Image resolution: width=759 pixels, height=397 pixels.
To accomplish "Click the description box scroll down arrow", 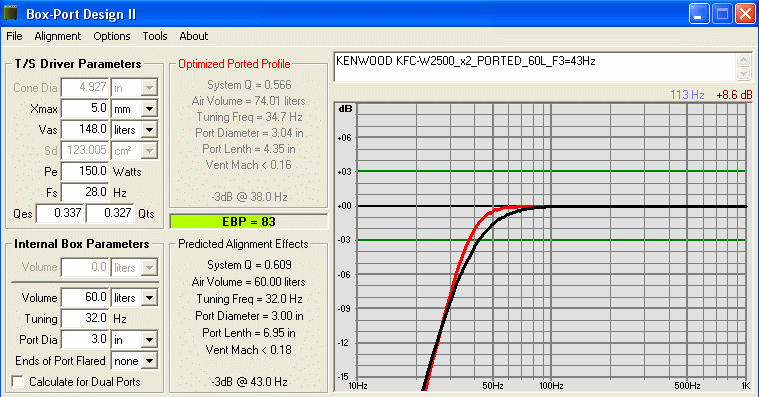I will (x=743, y=74).
